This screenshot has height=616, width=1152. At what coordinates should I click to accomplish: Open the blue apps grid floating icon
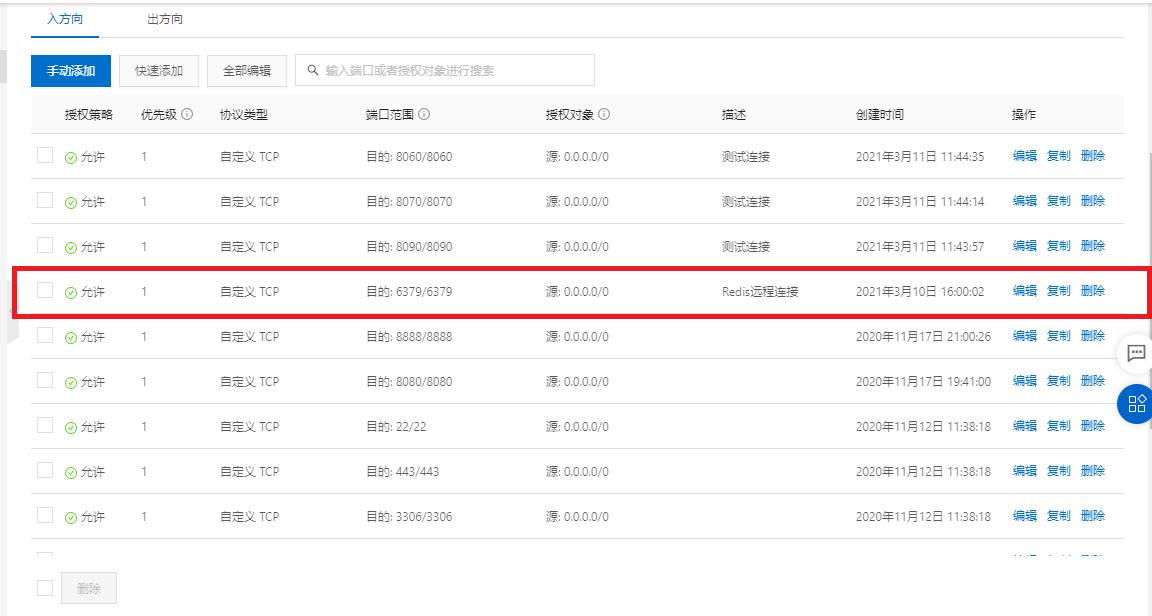tap(1136, 404)
